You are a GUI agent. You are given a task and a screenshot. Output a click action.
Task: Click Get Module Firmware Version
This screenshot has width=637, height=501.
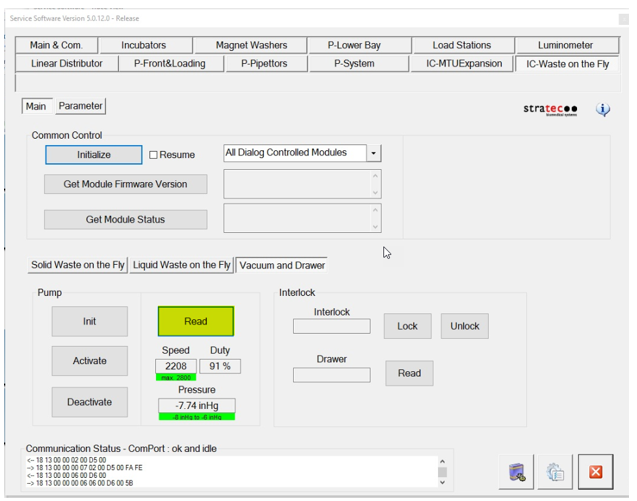tap(125, 185)
